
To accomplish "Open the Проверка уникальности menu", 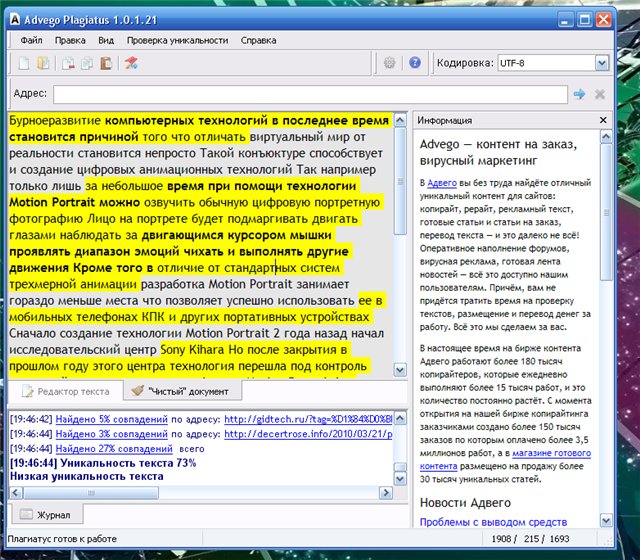I will click(177, 41).
